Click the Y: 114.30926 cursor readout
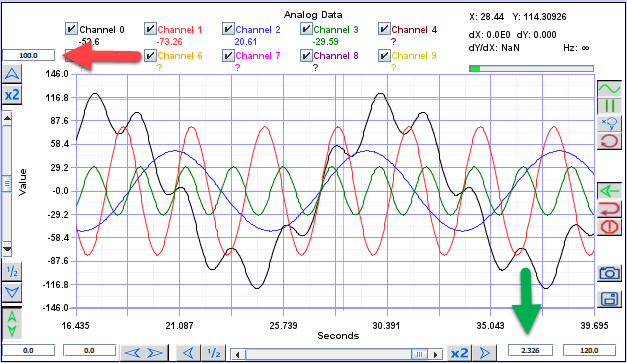 click(539, 17)
